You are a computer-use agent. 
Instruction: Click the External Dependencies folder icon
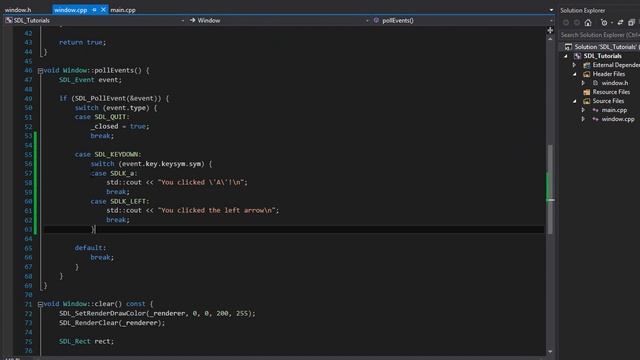(587, 65)
